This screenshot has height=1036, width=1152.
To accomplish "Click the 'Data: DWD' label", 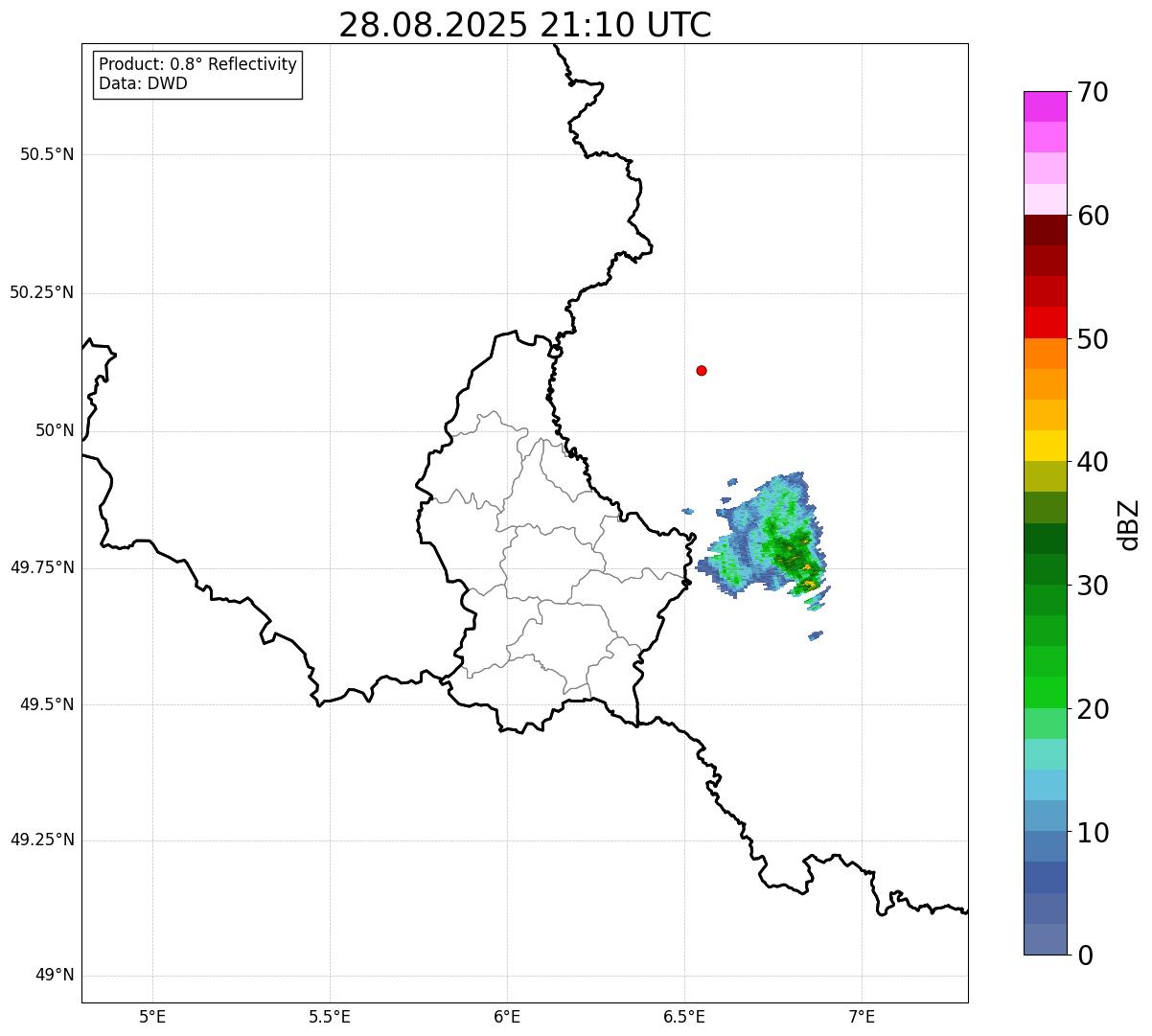I will pyautogui.click(x=143, y=83).
